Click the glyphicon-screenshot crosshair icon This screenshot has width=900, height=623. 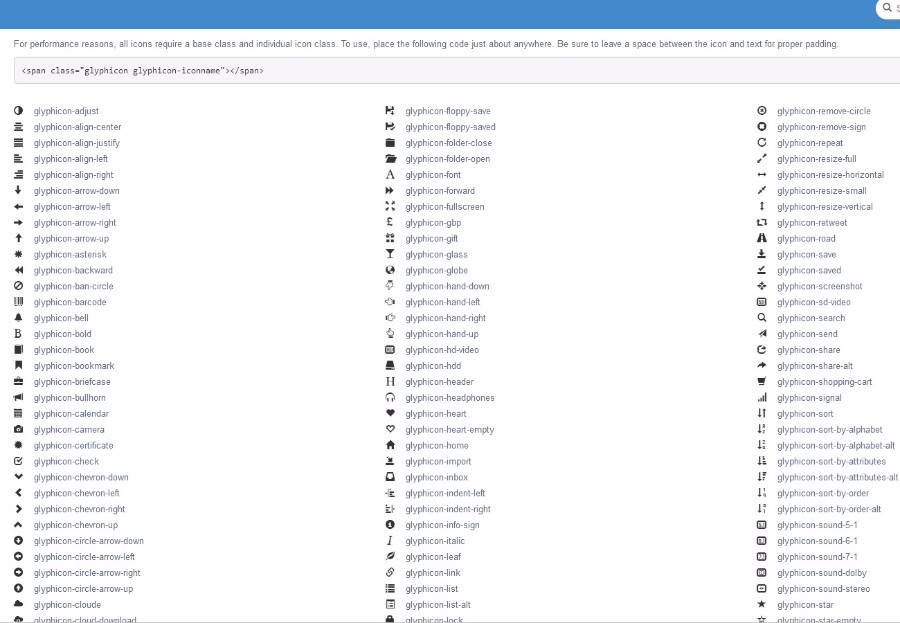pyautogui.click(x=762, y=285)
